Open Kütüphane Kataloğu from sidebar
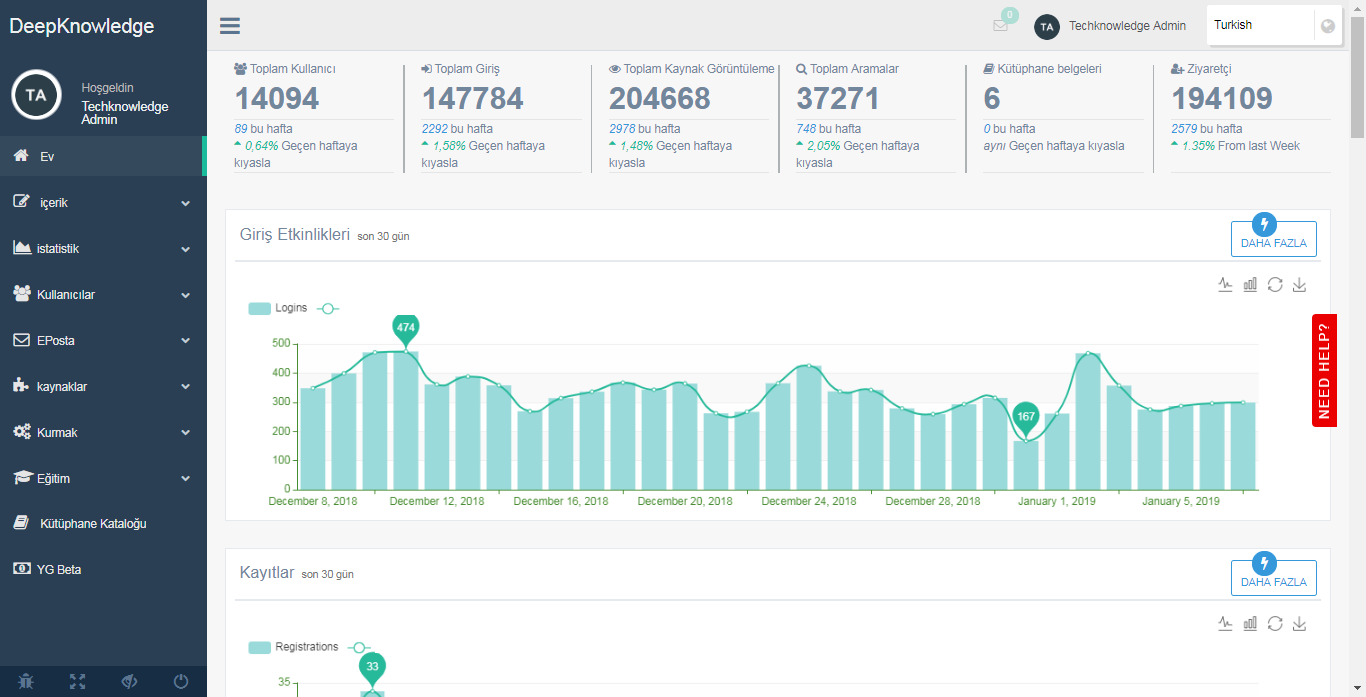This screenshot has height=697, width=1366. click(x=93, y=523)
